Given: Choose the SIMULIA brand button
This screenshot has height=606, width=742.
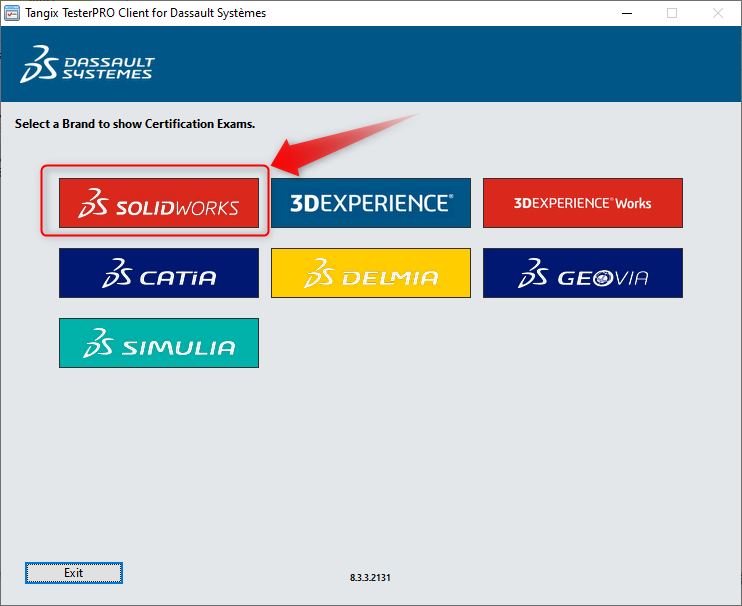Looking at the screenshot, I should pos(159,343).
